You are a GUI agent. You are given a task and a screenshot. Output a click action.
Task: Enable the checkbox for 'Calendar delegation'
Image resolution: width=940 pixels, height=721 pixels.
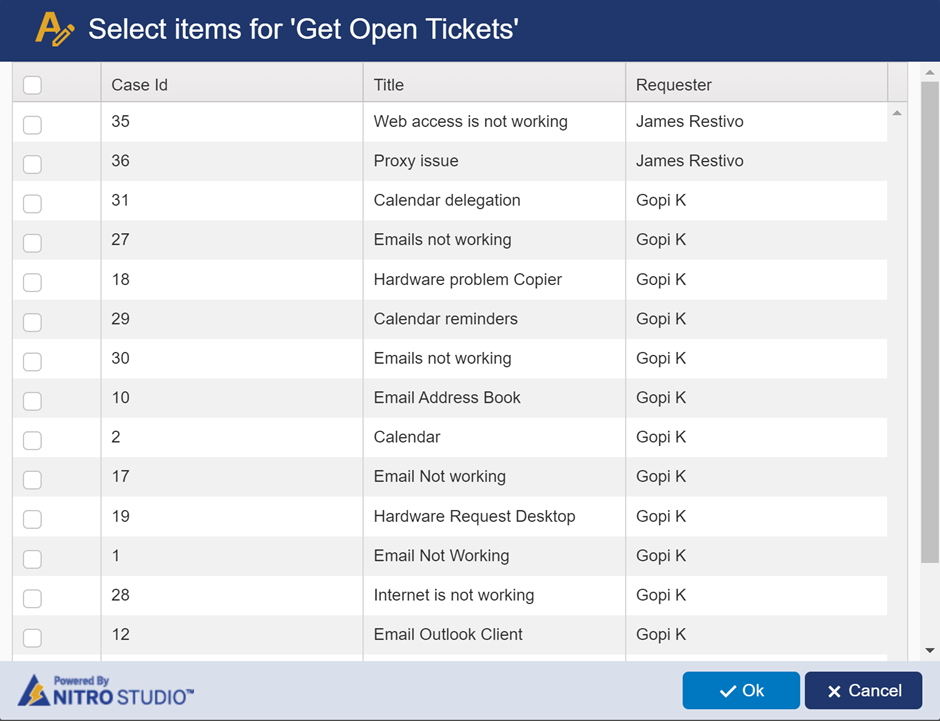[31, 203]
